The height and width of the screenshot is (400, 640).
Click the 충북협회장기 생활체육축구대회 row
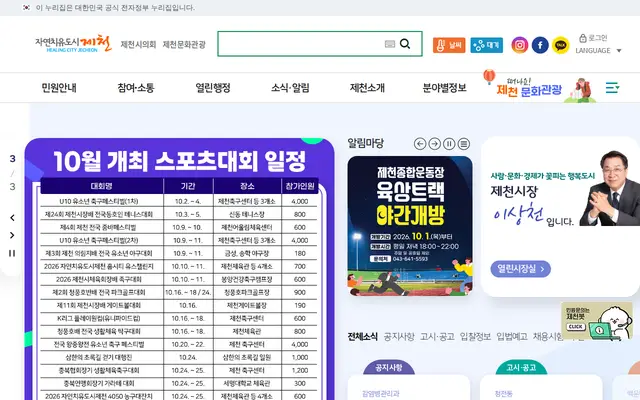pos(179,370)
